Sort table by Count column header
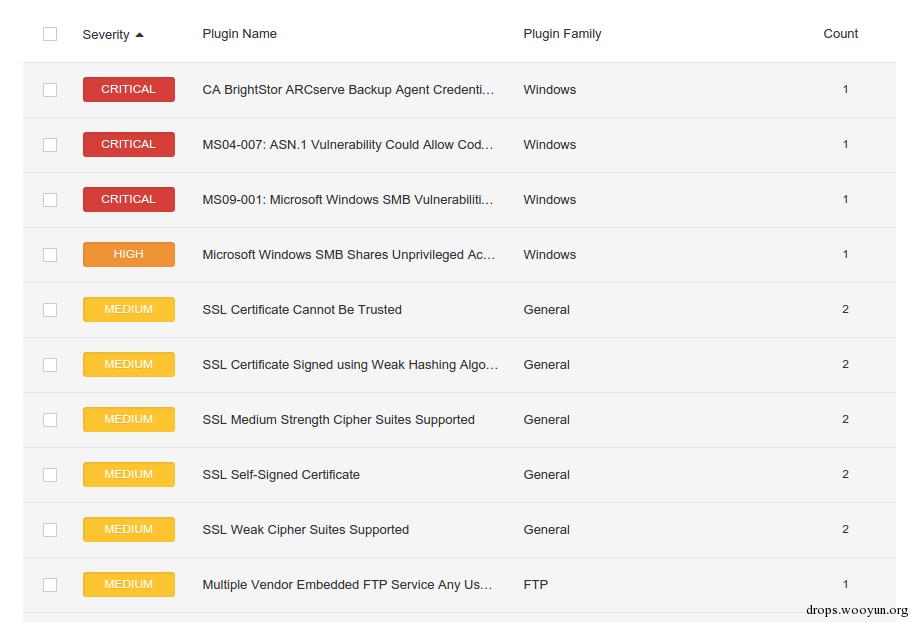 (840, 34)
